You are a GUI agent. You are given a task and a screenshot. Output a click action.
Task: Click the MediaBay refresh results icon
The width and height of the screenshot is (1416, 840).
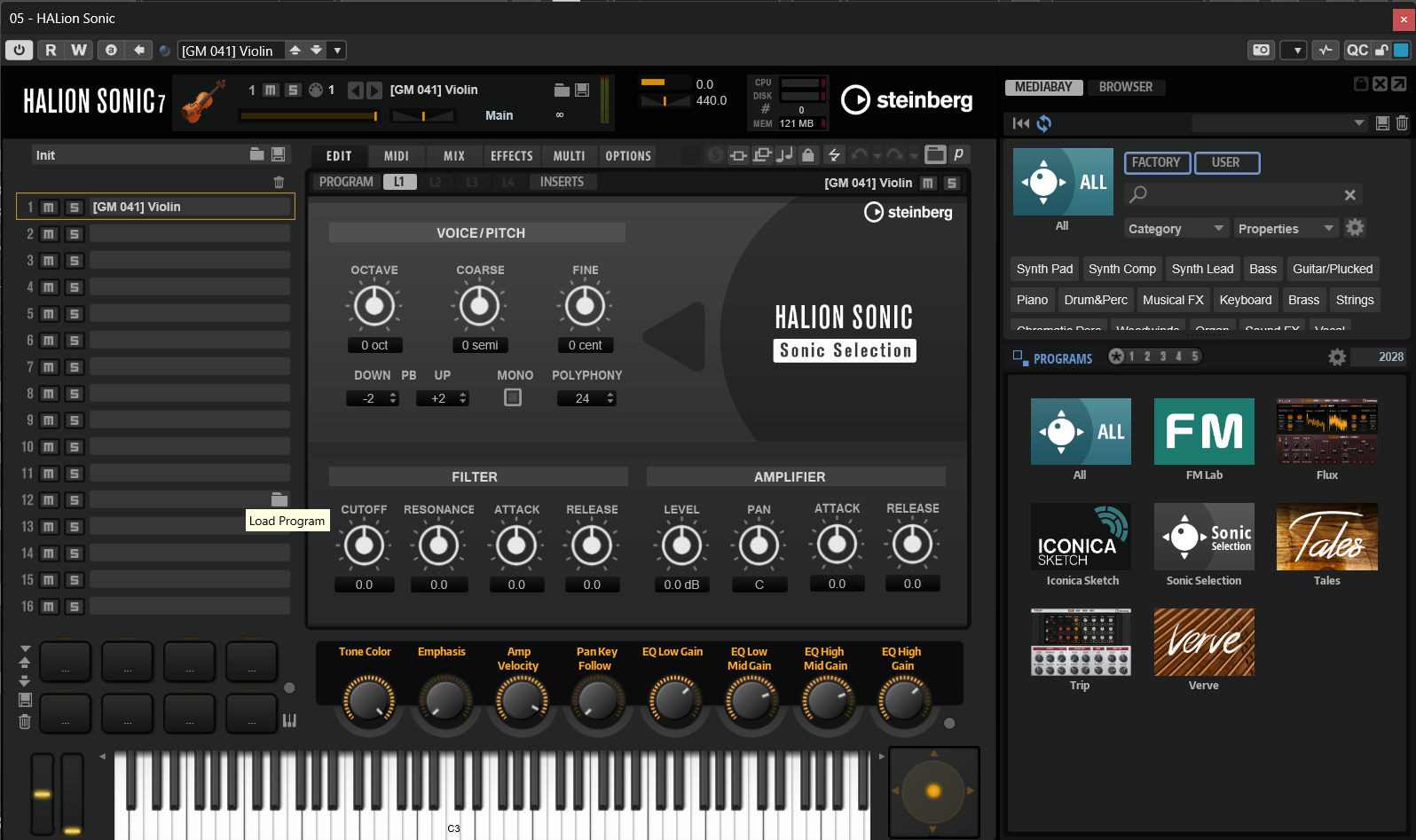coord(1044,123)
